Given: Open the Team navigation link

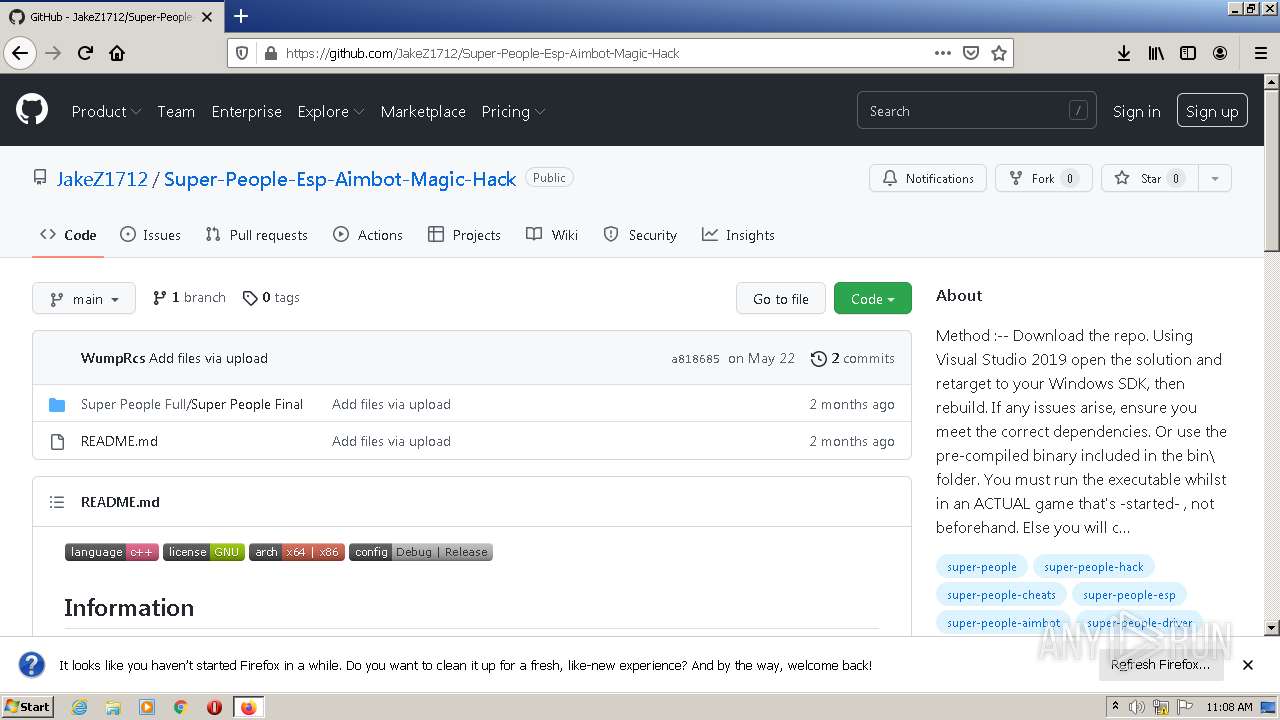Looking at the screenshot, I should [x=176, y=111].
